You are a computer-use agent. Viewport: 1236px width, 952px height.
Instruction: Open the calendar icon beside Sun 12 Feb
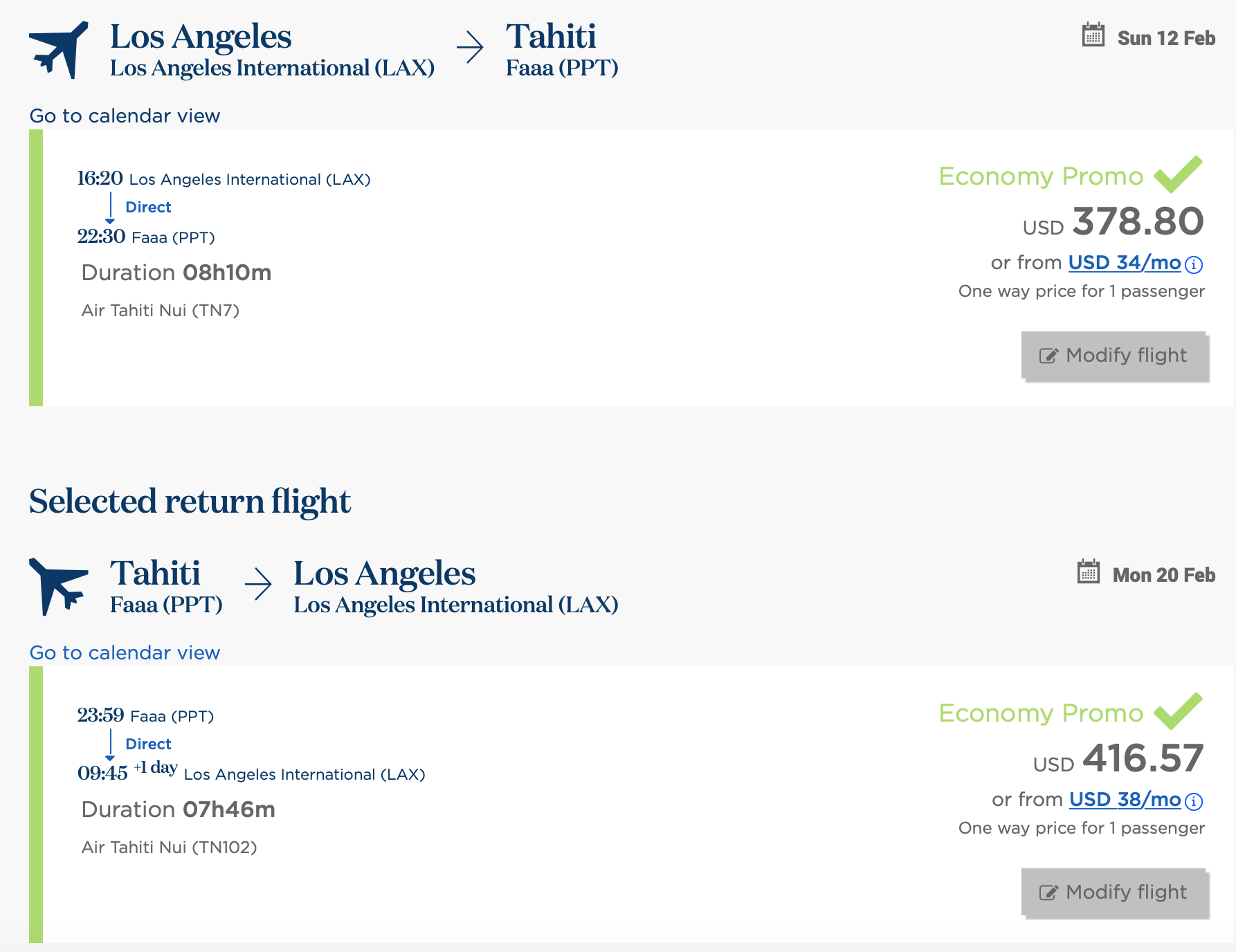(1093, 35)
